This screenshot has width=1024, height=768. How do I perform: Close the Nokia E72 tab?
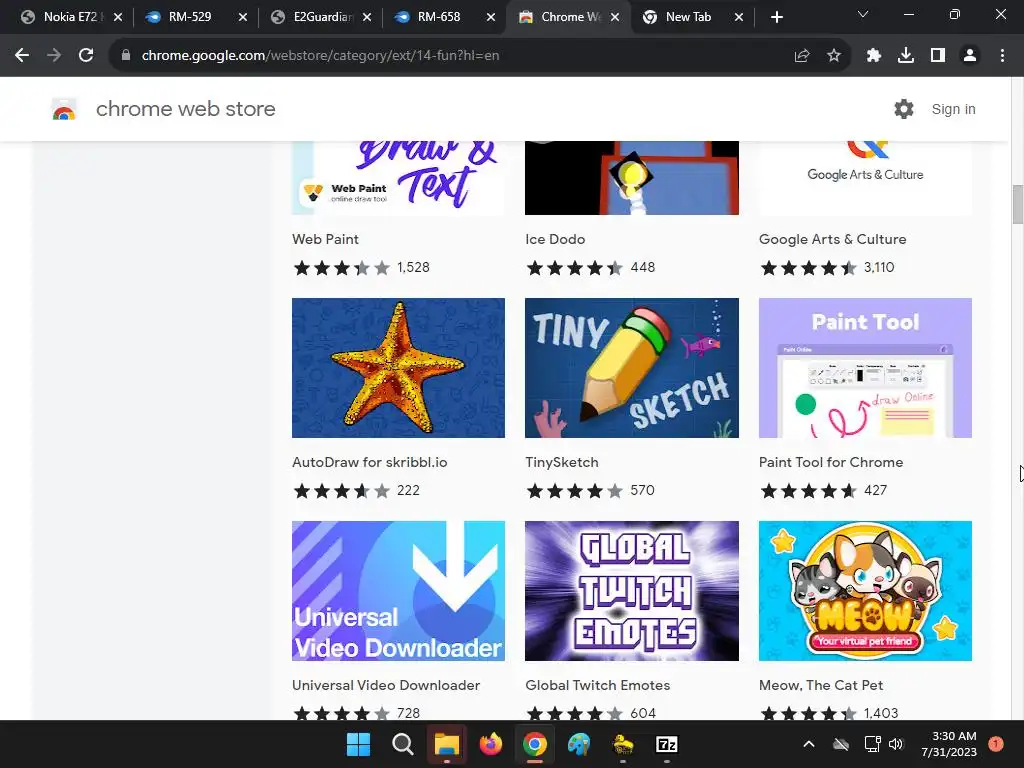click(118, 17)
